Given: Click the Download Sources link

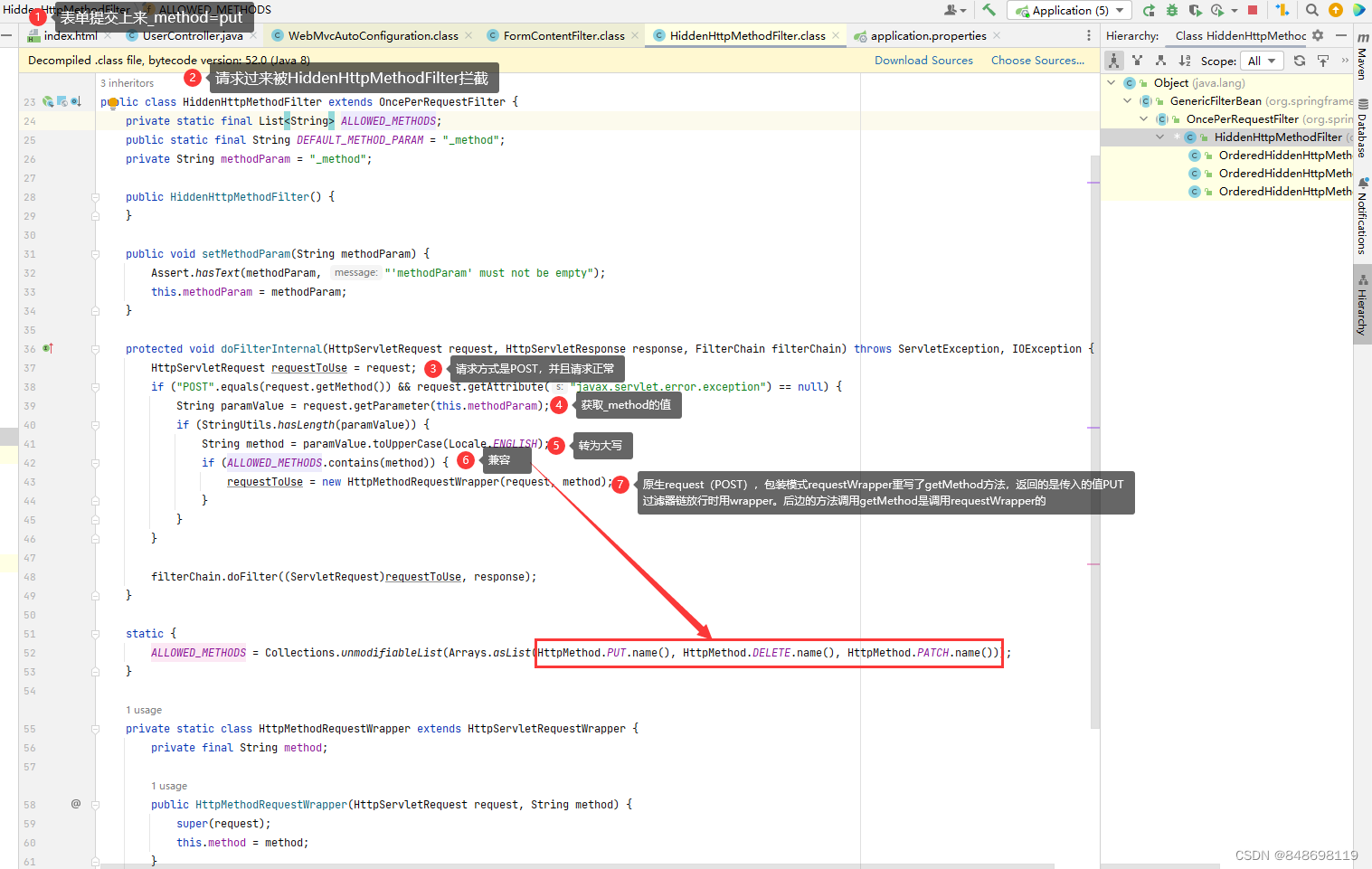Looking at the screenshot, I should [923, 60].
